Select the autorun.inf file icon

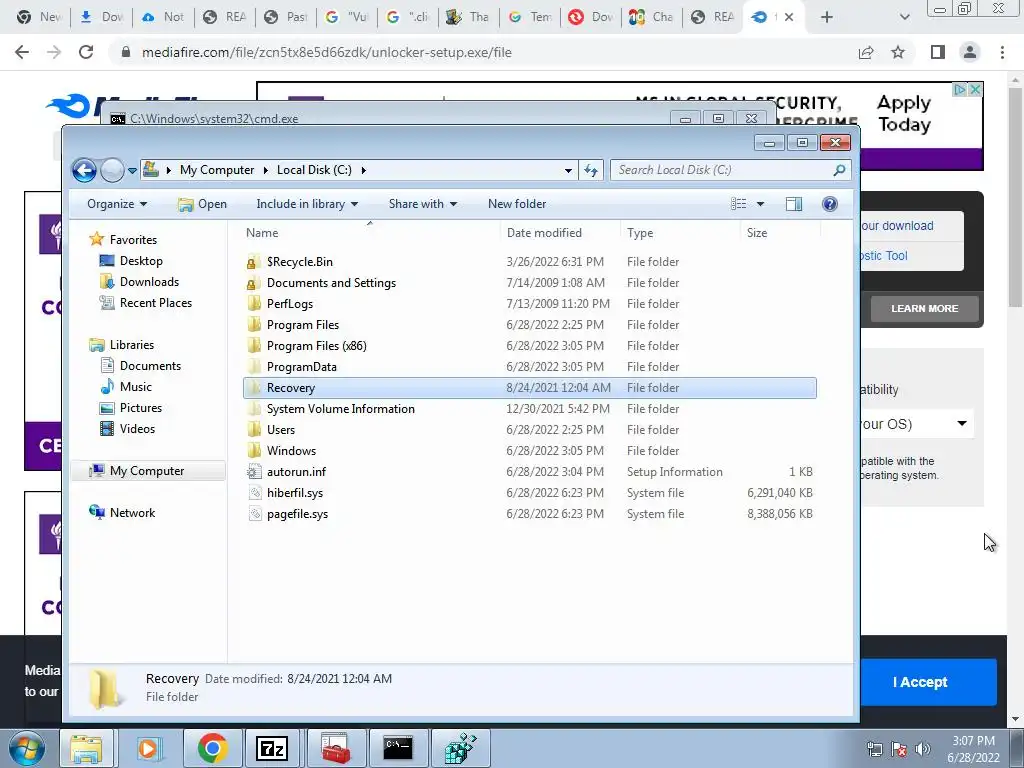coord(253,472)
